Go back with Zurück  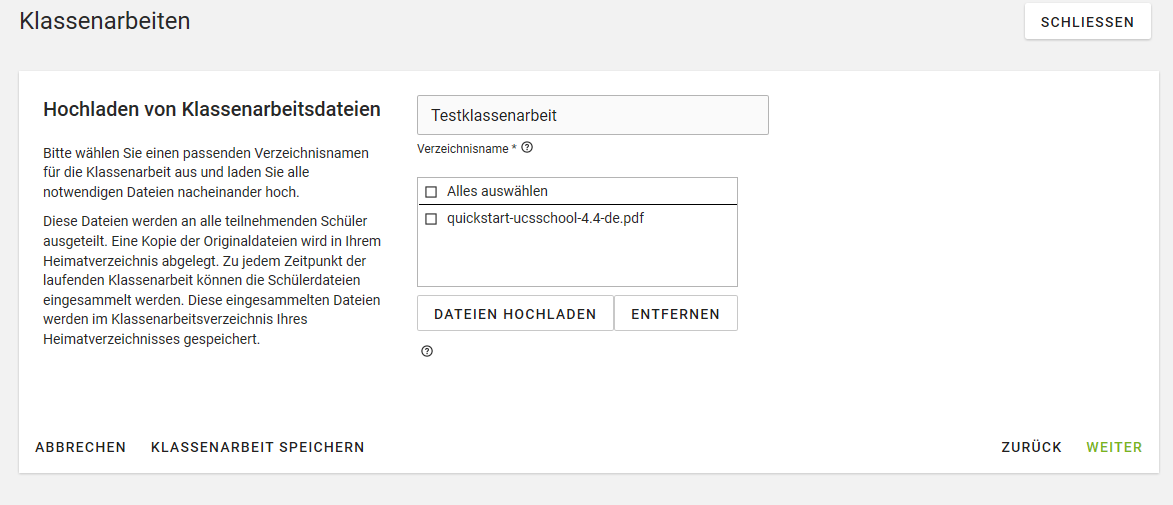[1032, 447]
